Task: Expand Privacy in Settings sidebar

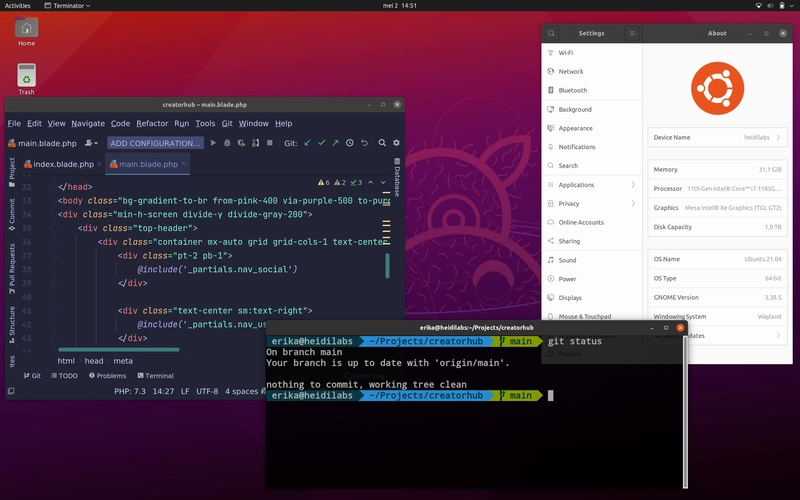Action: [x=591, y=204]
